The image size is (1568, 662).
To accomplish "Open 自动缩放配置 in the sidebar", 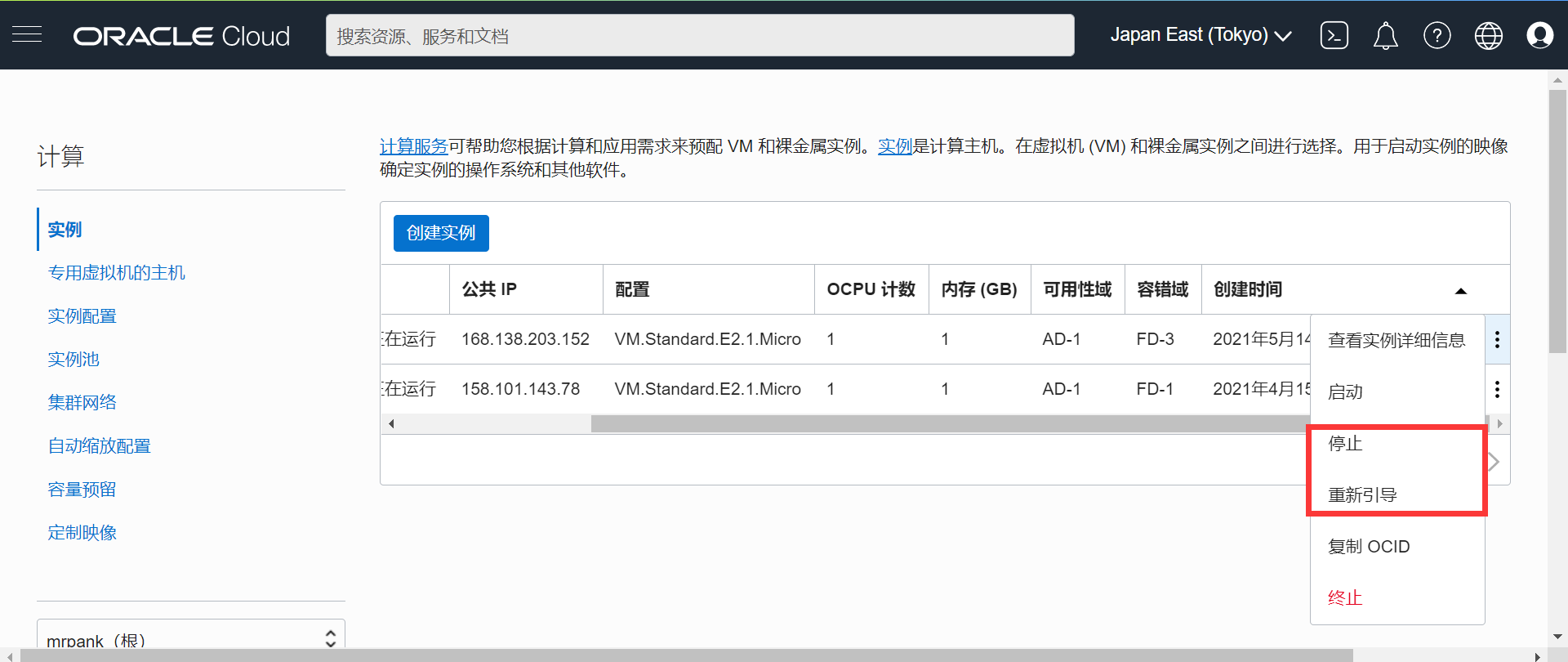I will click(99, 446).
